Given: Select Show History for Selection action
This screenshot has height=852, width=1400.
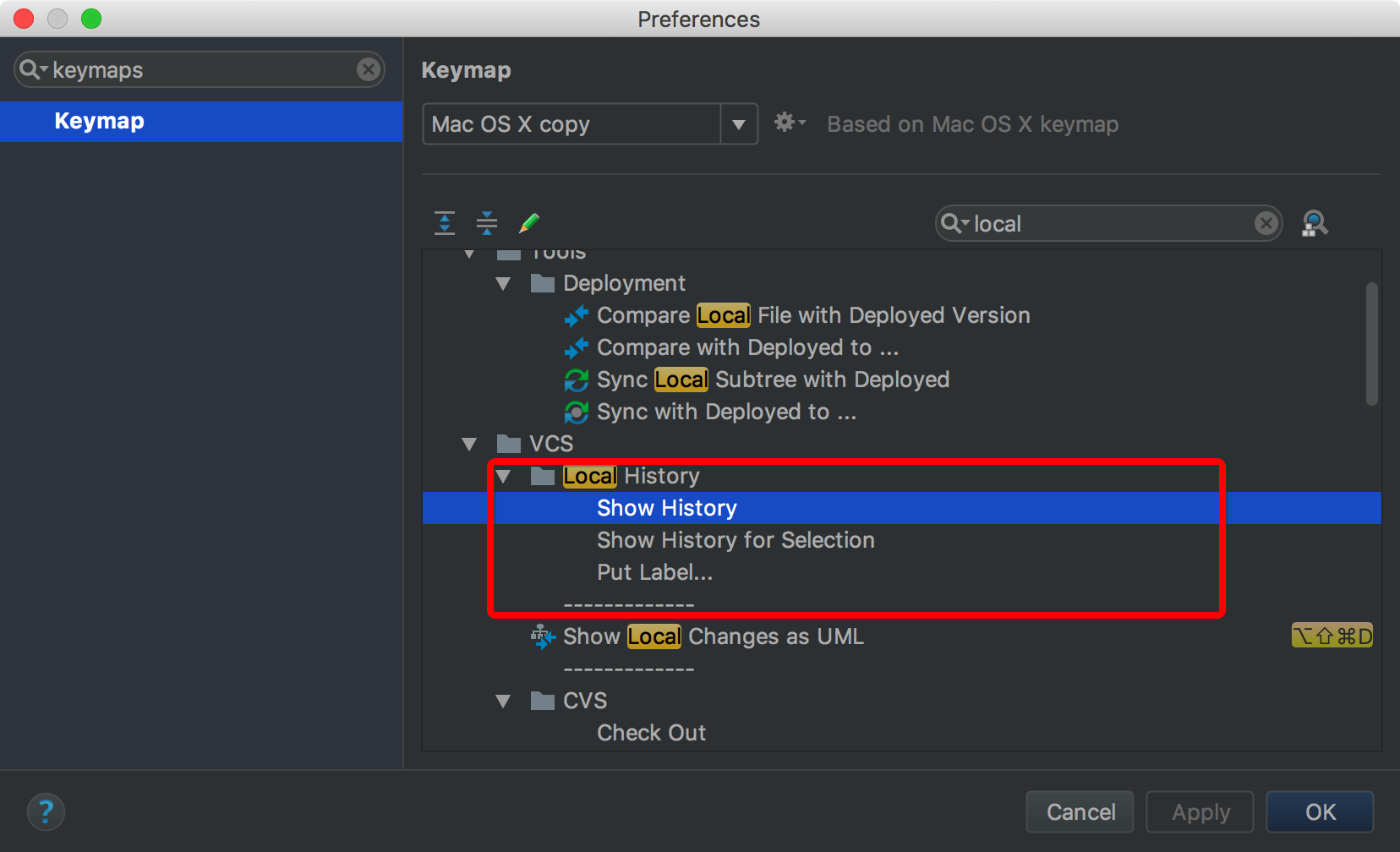Looking at the screenshot, I should pyautogui.click(x=902, y=540).
